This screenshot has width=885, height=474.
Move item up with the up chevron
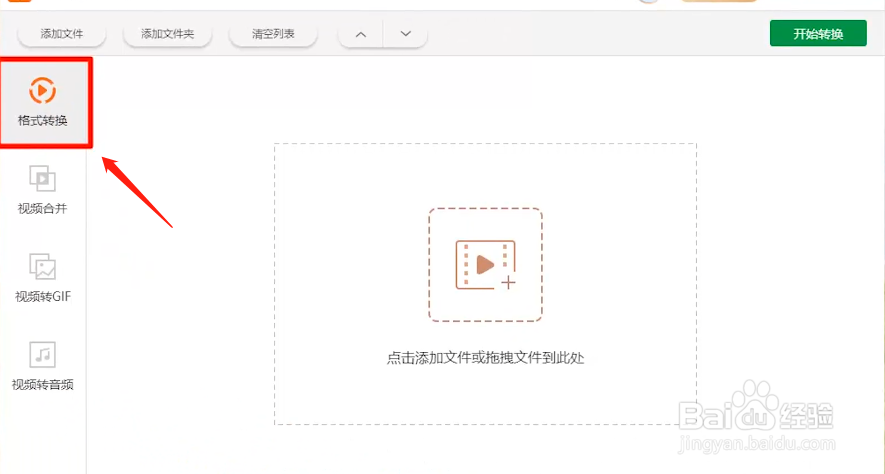[361, 34]
